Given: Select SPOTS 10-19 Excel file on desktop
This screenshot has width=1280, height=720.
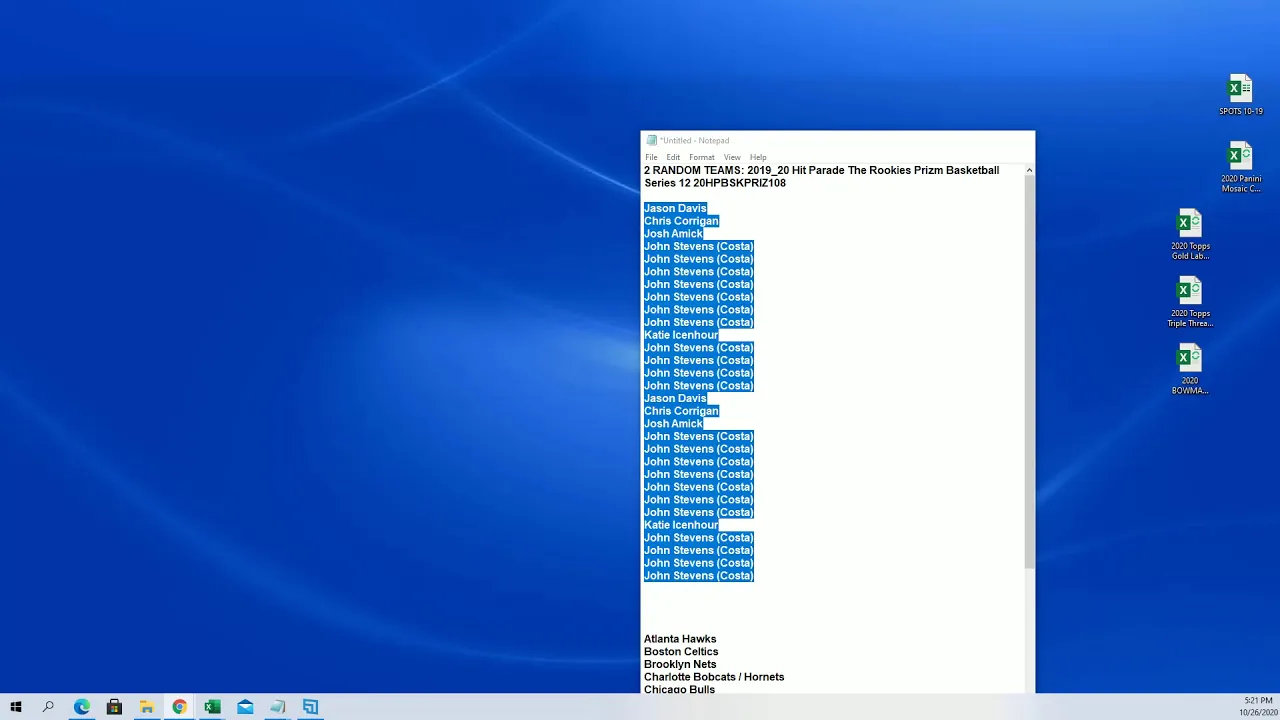Looking at the screenshot, I should 1240,95.
